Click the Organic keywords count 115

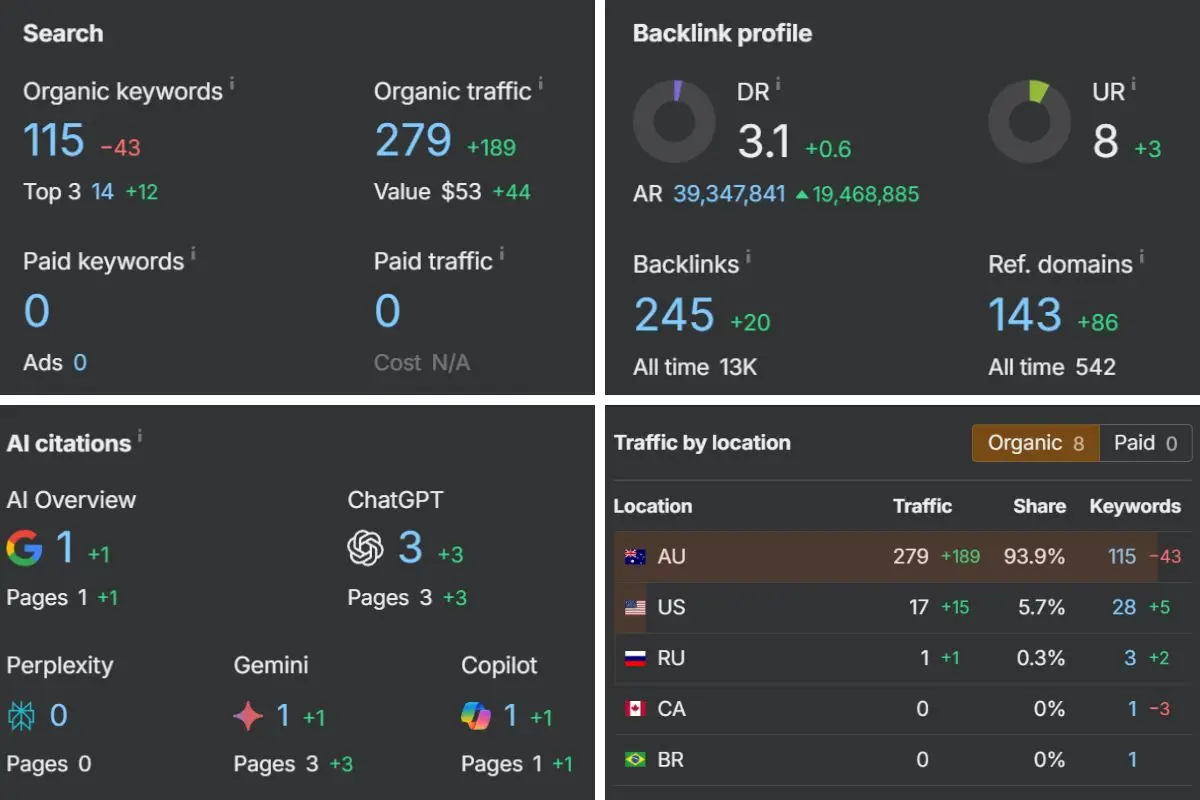53,140
